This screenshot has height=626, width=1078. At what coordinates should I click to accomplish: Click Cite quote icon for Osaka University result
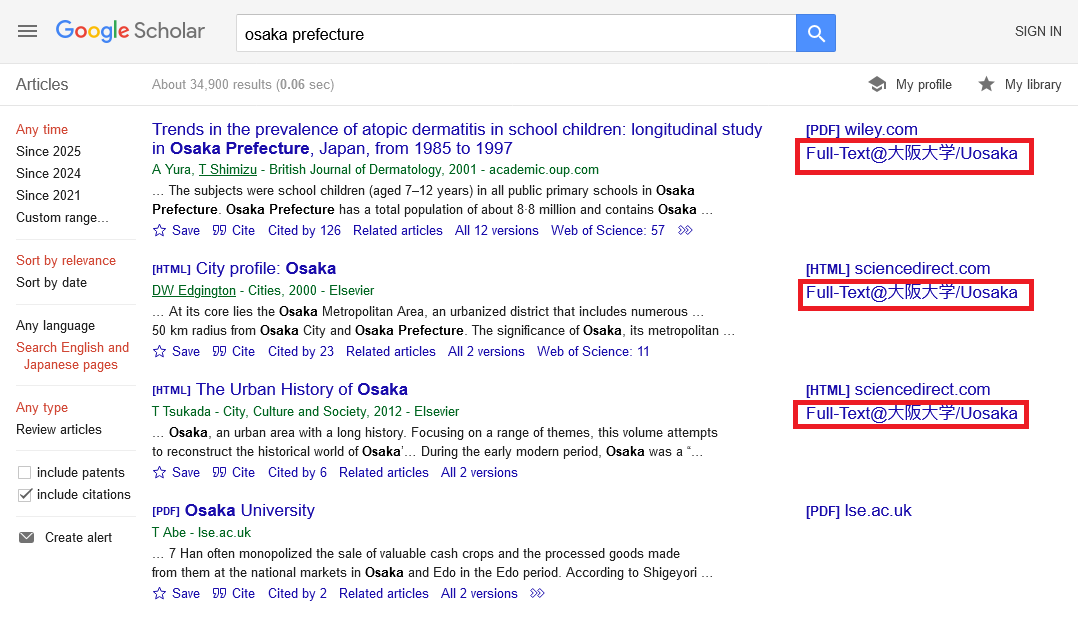click(219, 593)
